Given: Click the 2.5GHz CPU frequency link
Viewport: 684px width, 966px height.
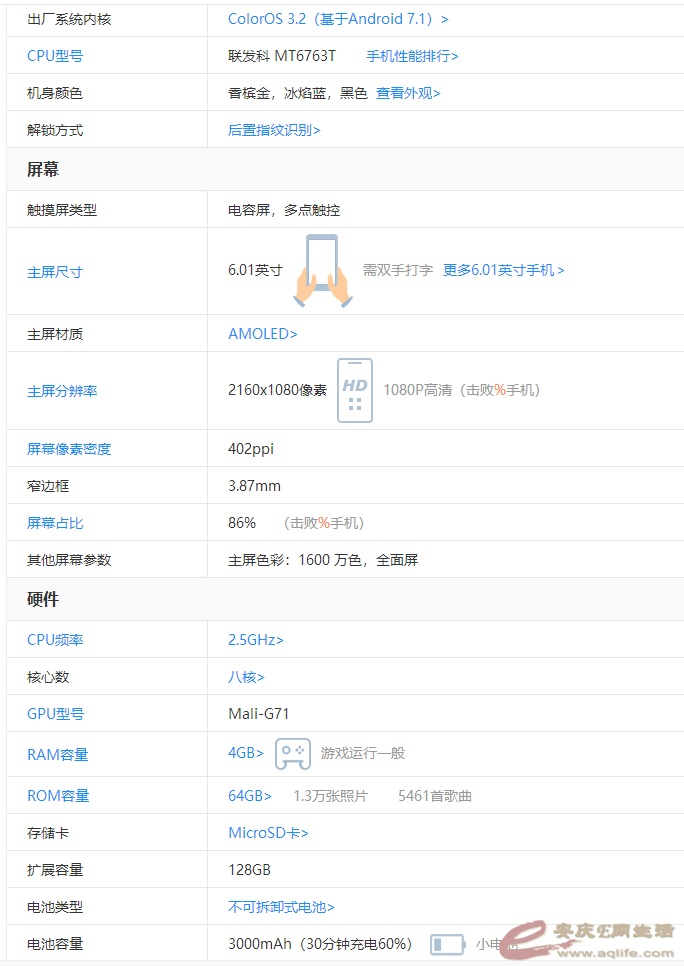Looking at the screenshot, I should tap(256, 640).
